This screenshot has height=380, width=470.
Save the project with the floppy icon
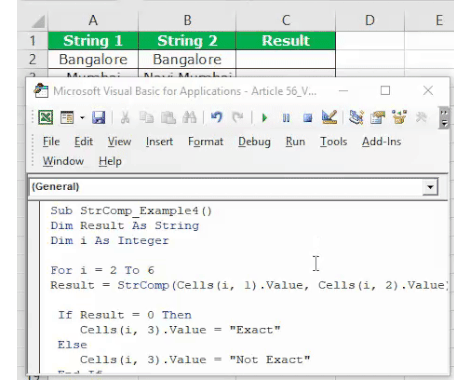pyautogui.click(x=98, y=117)
